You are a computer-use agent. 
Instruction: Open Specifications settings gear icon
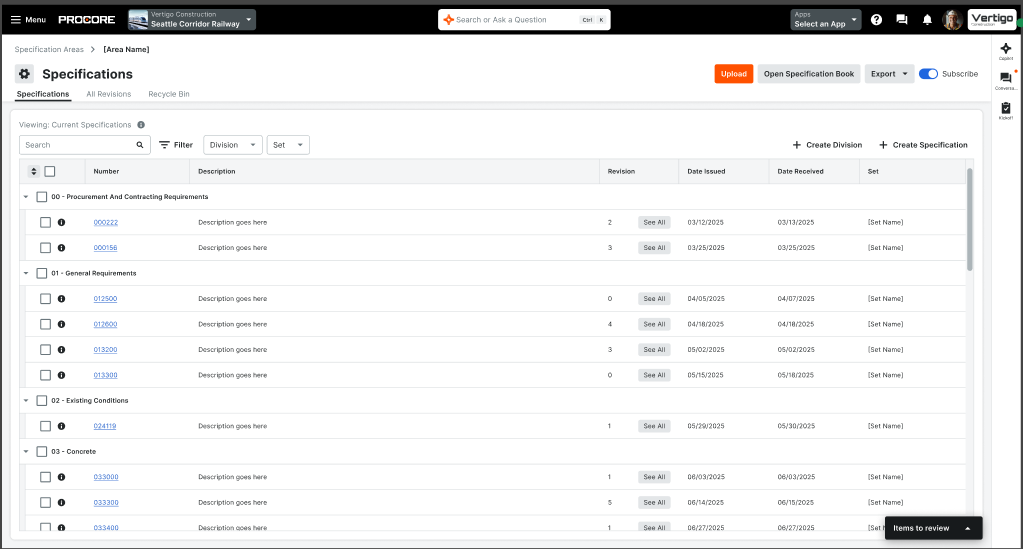(x=24, y=74)
